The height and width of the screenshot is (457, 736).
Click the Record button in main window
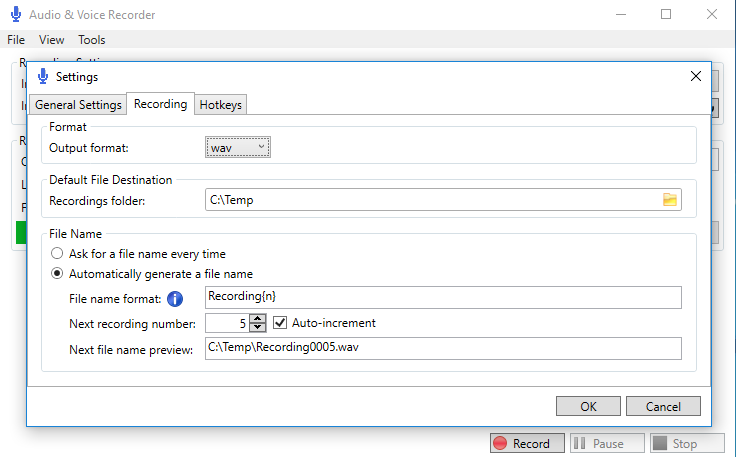527,443
